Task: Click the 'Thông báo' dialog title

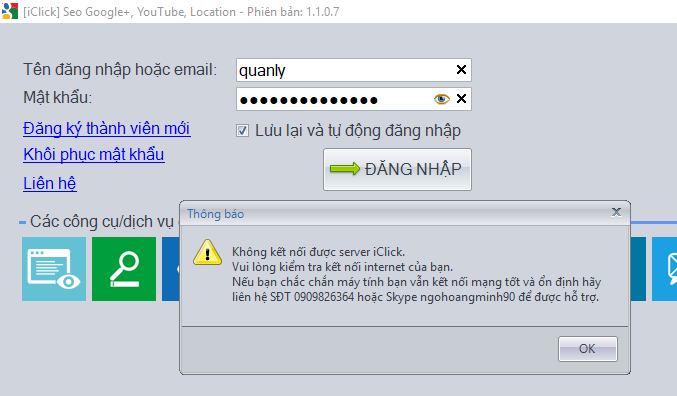Action: [215, 214]
